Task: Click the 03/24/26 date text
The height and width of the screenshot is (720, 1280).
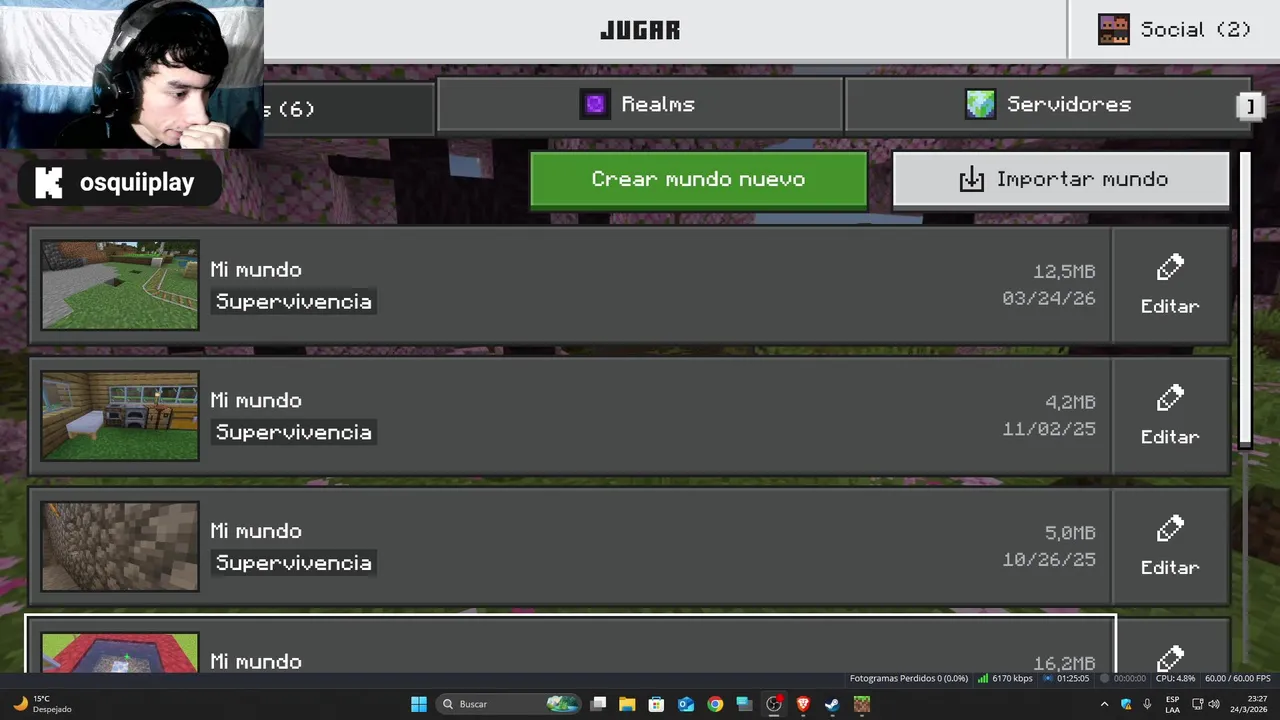Action: [x=1049, y=299]
